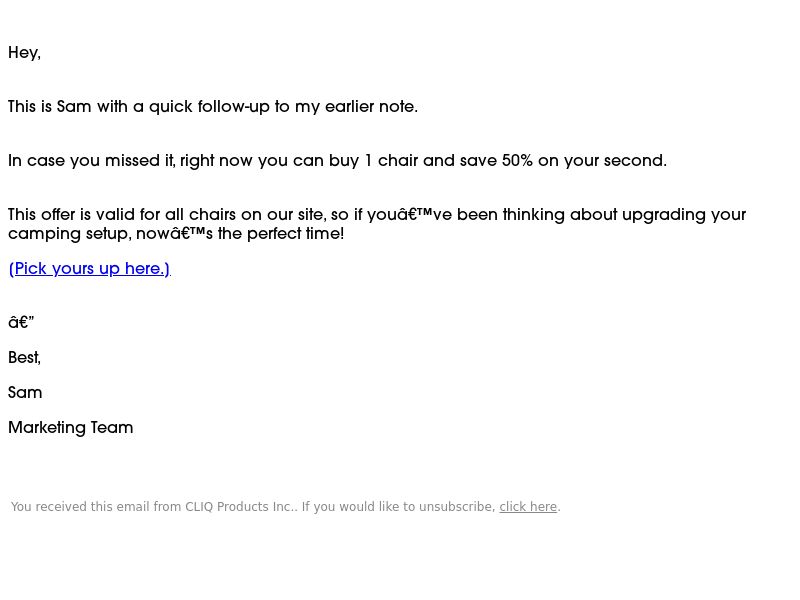Click the 'This is Sam' intro sentence
800x600 pixels.
click(x=213, y=107)
